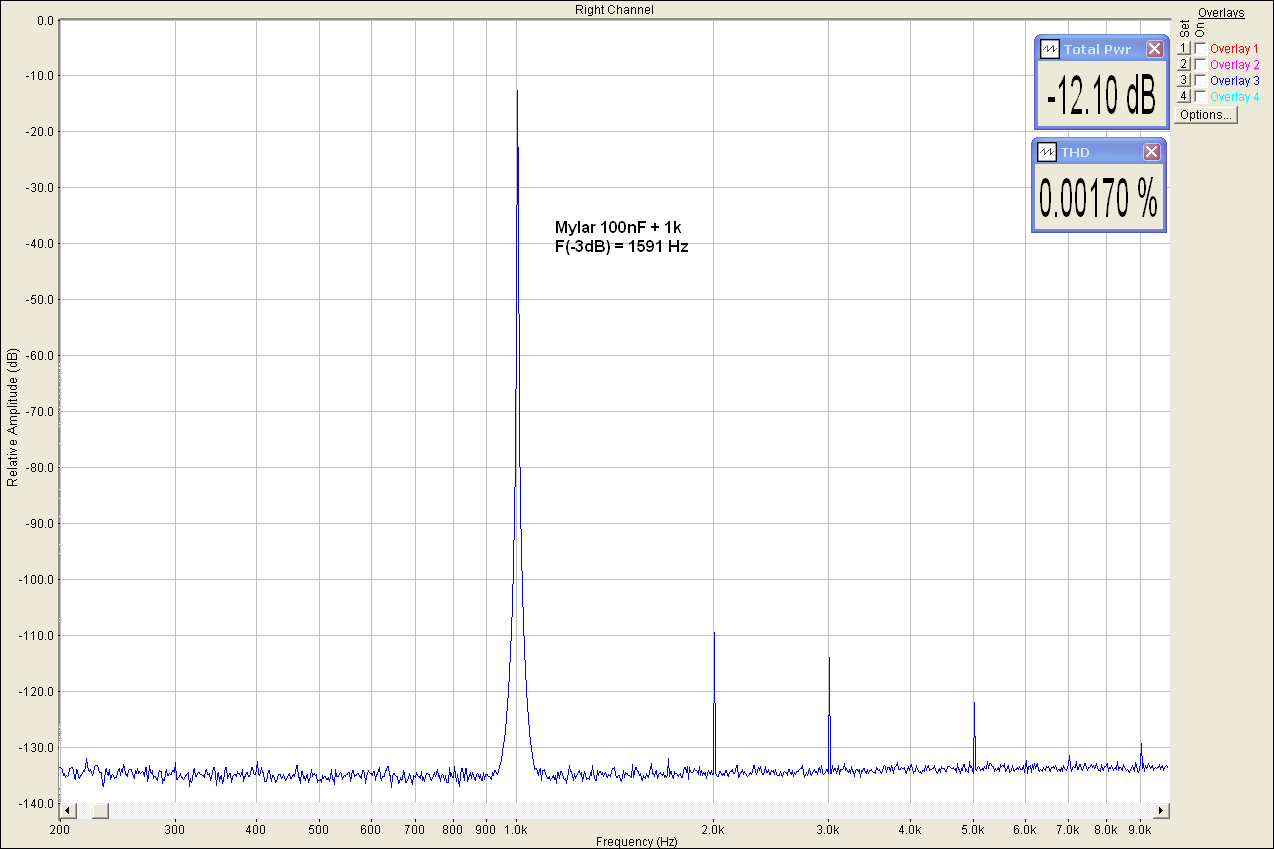The height and width of the screenshot is (849, 1274).
Task: Click the horizontal scrollbar thumb
Action: point(101,810)
